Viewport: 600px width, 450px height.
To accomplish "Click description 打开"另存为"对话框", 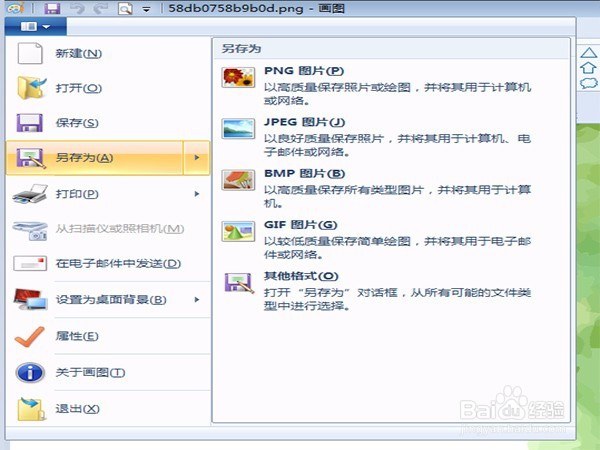I will click(331, 293).
